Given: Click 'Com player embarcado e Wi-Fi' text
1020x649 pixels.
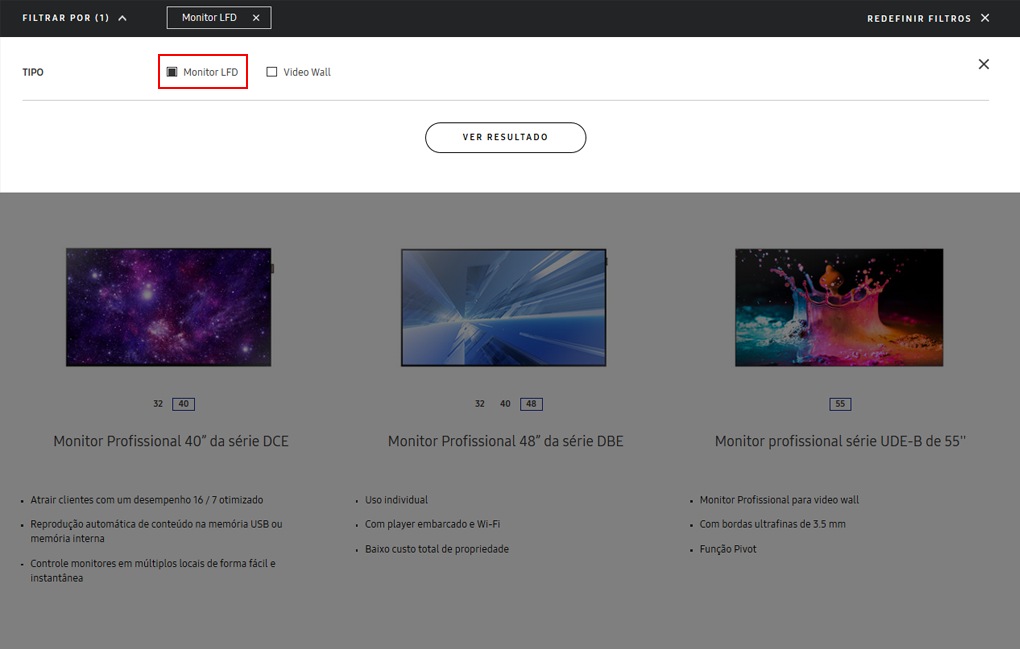Looking at the screenshot, I should 433,524.
